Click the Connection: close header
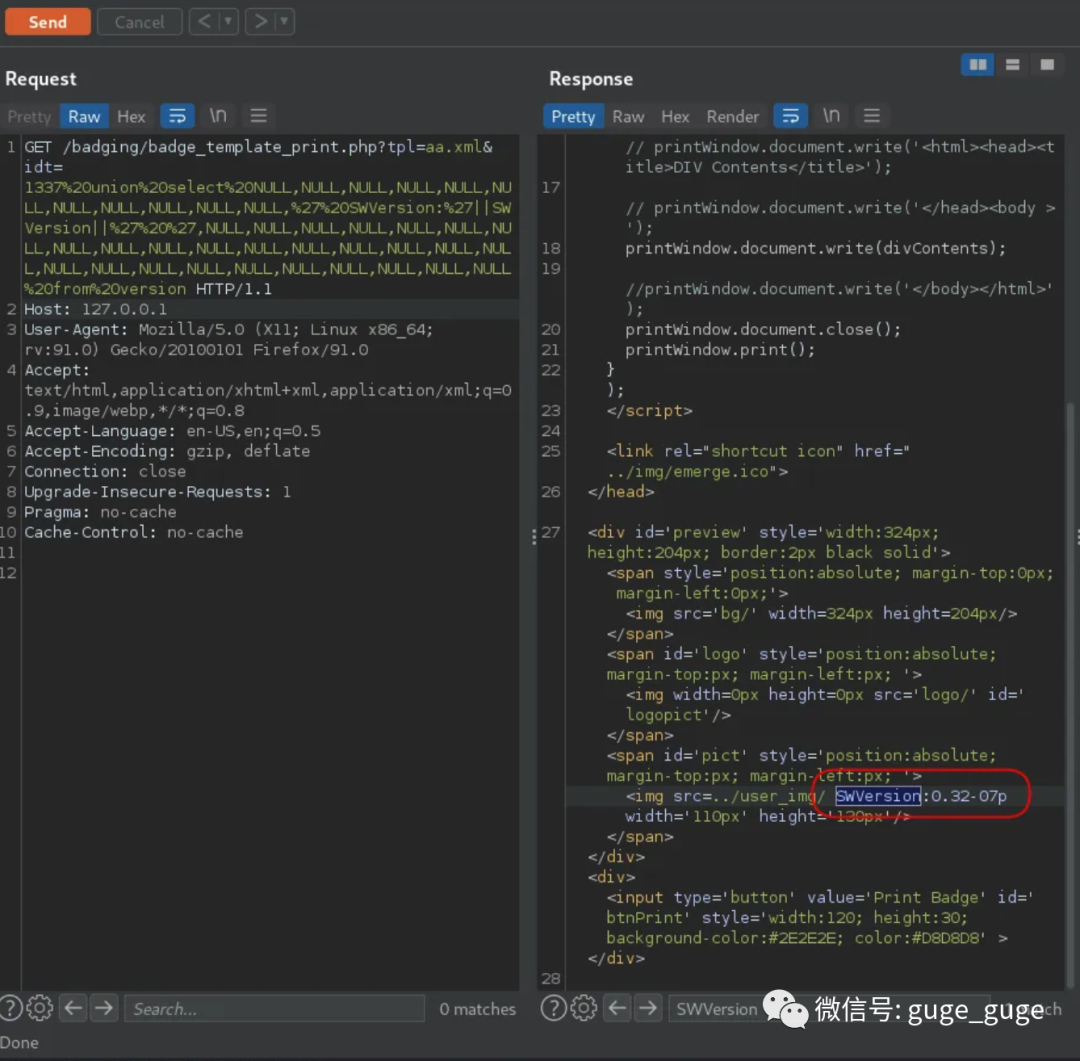The image size is (1080, 1061). pyautogui.click(x=105, y=471)
